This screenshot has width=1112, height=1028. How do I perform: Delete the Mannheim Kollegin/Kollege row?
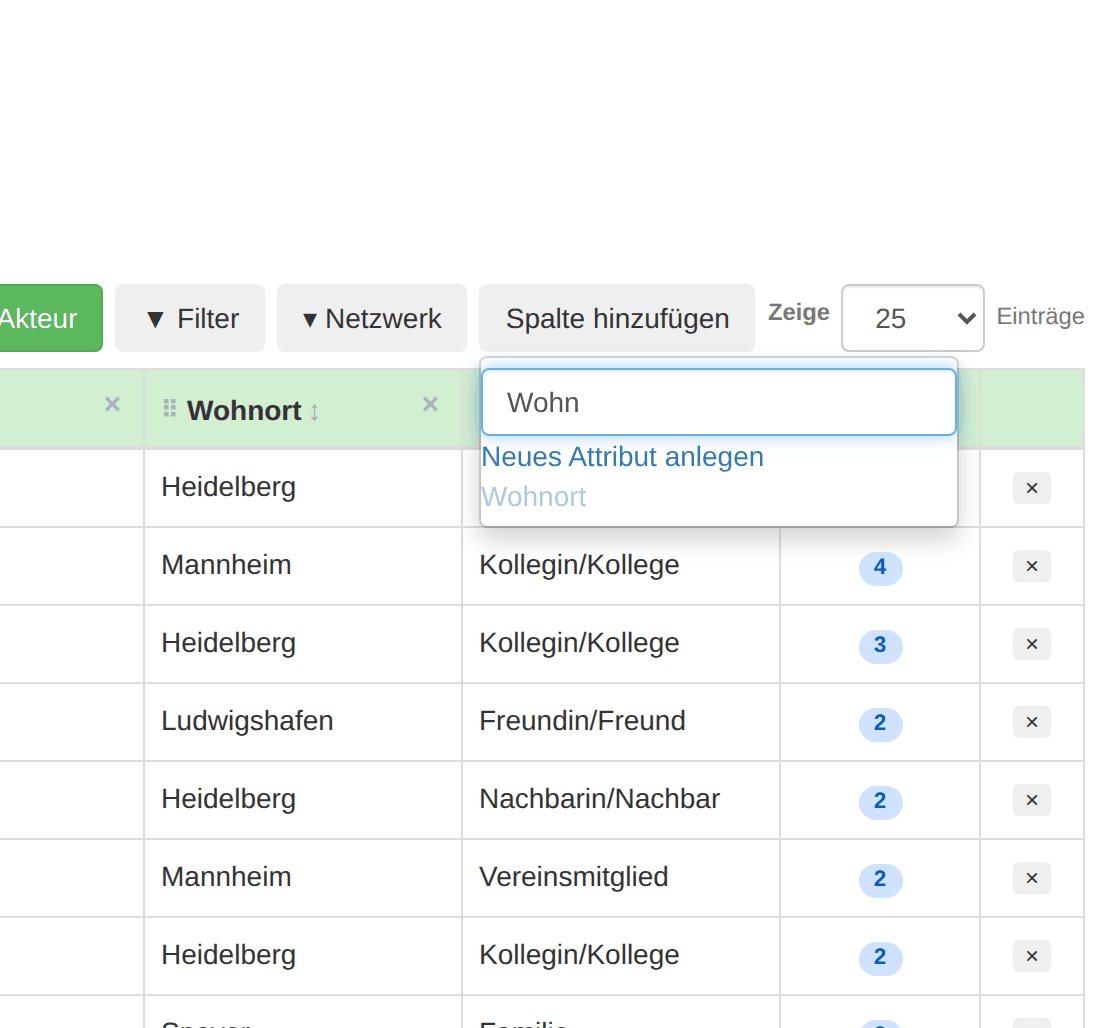(1032, 566)
